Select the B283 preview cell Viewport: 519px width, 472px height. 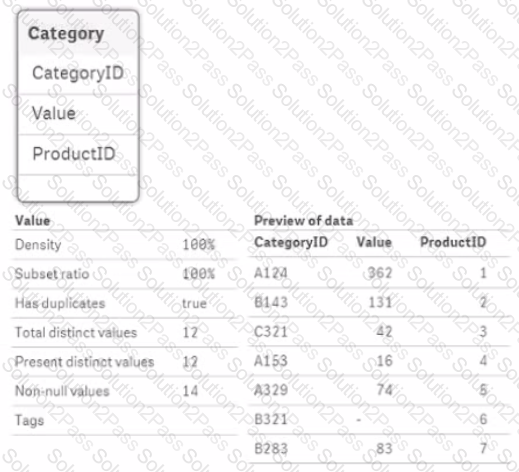(x=271, y=448)
